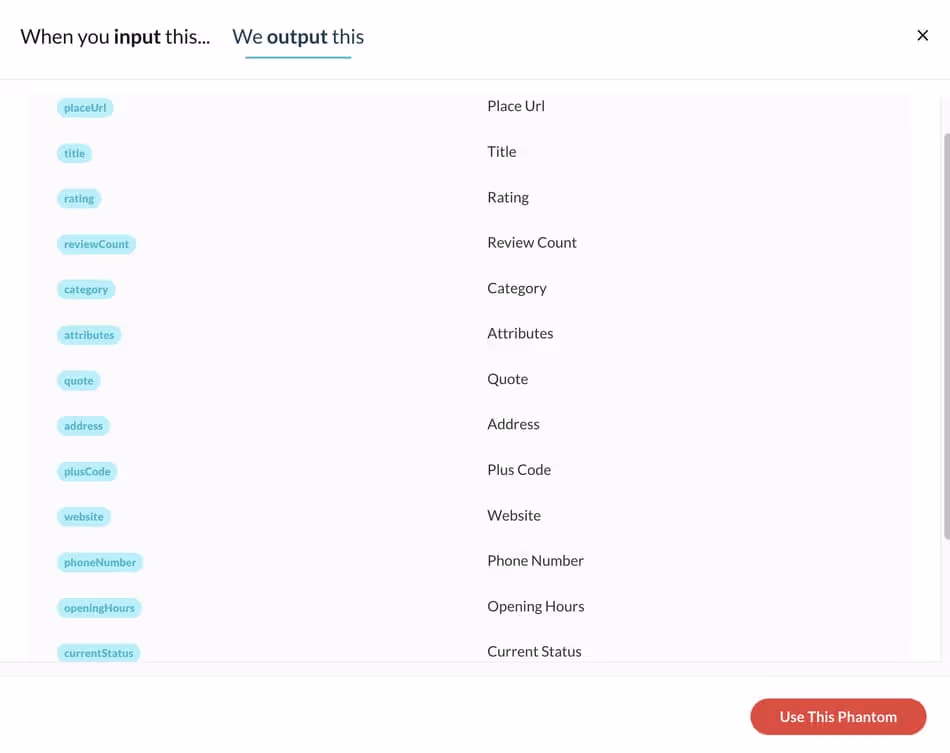The width and height of the screenshot is (950, 753).
Task: Select the plusCode tag badge
Action: 87,471
